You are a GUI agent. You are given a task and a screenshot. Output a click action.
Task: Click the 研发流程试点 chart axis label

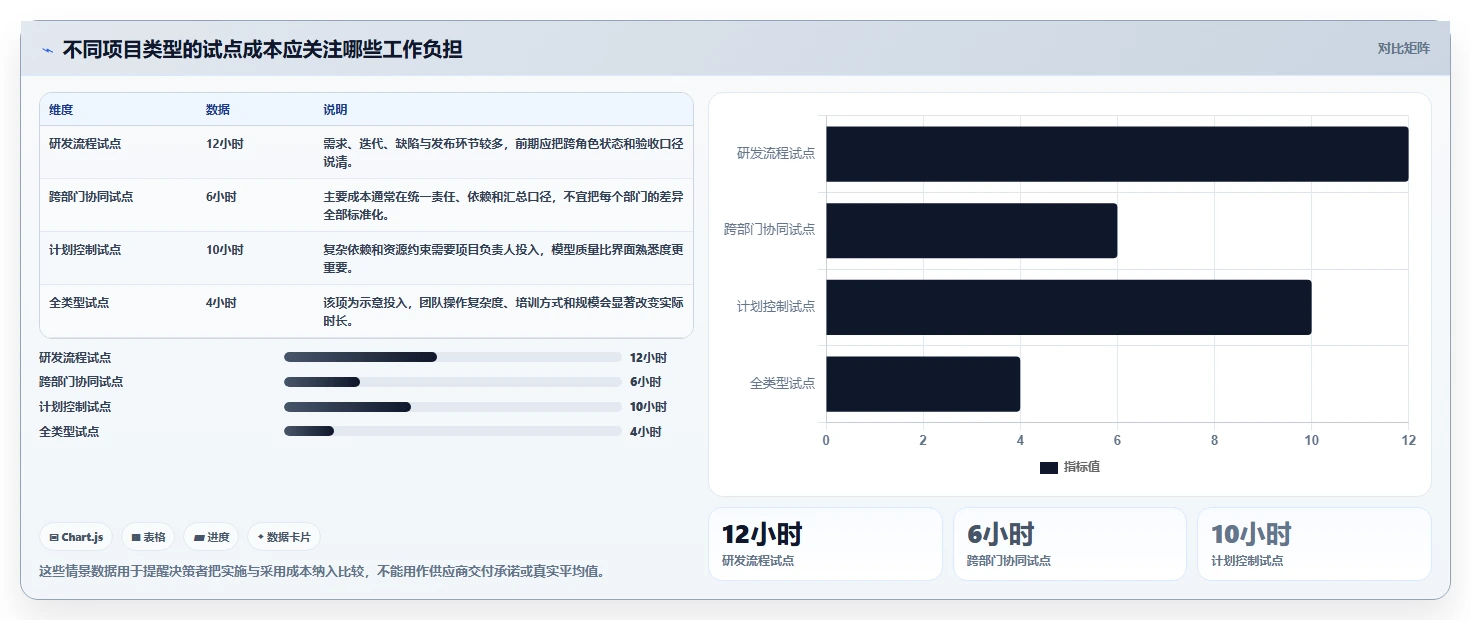(x=776, y=154)
